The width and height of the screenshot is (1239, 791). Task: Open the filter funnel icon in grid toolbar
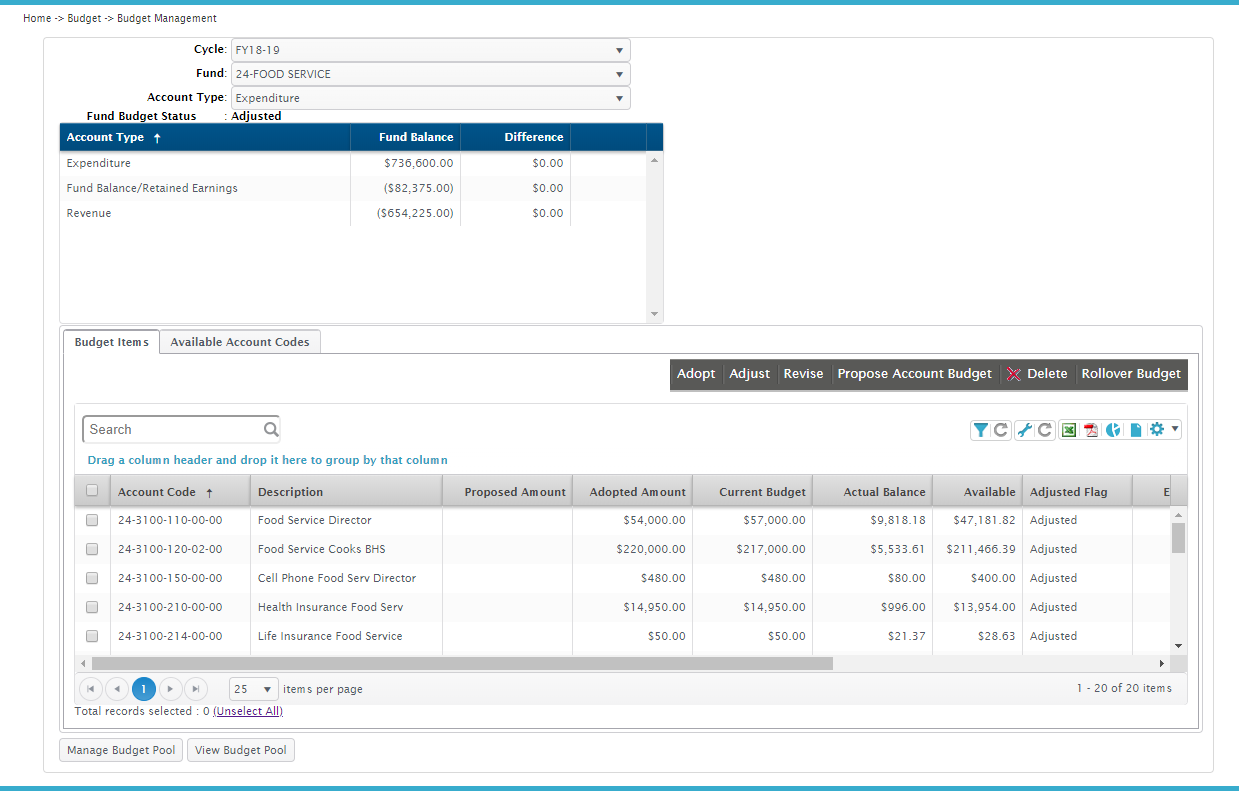click(x=981, y=430)
